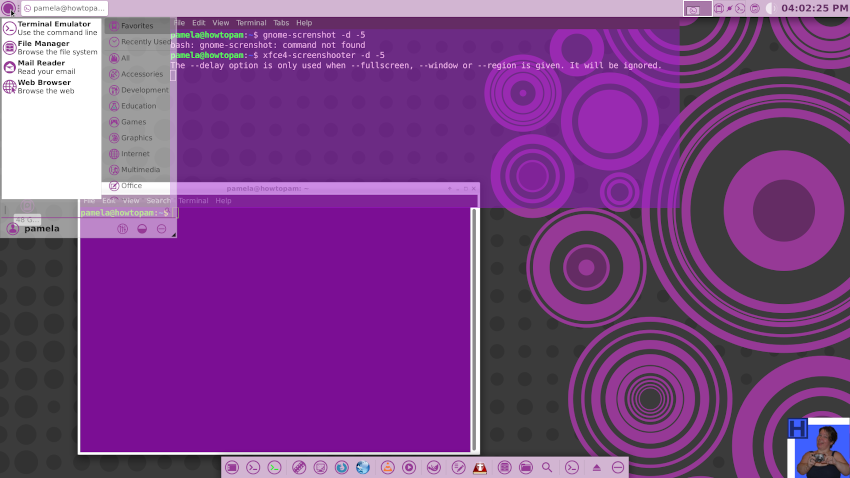Open Search menu in front terminal
This screenshot has width=850, height=478.
(158, 201)
